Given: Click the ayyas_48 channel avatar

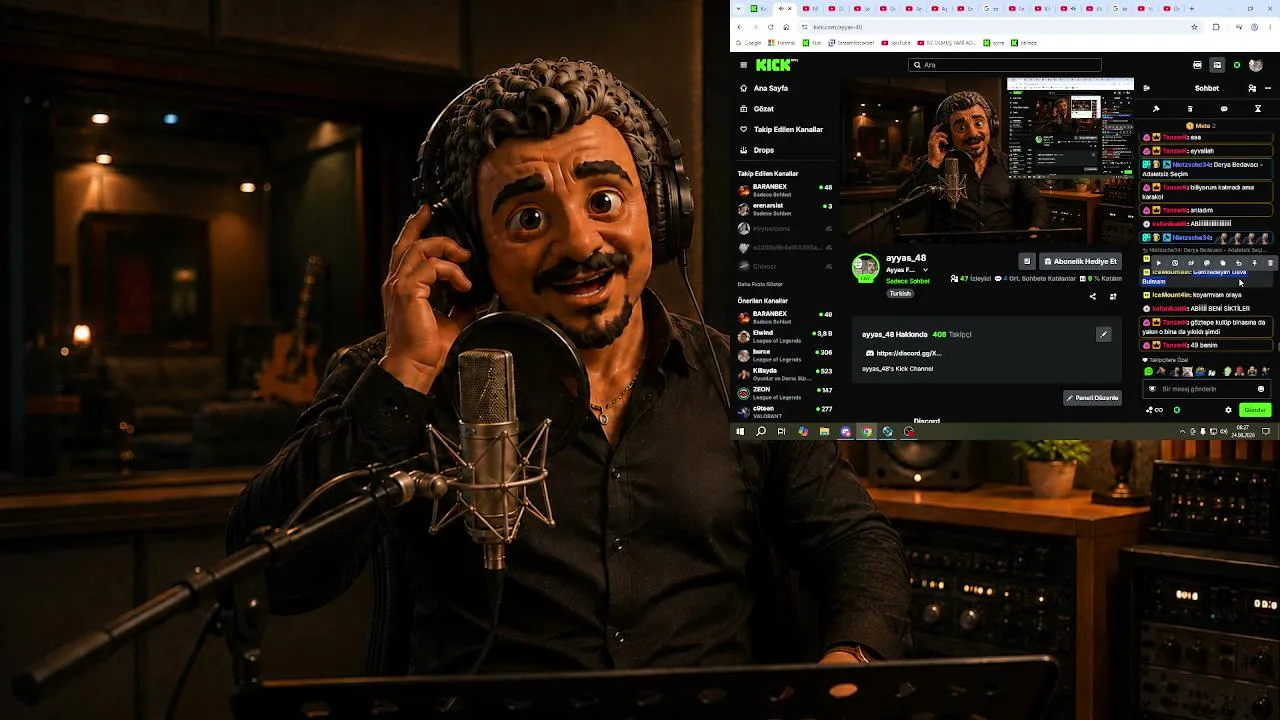Looking at the screenshot, I should (865, 267).
